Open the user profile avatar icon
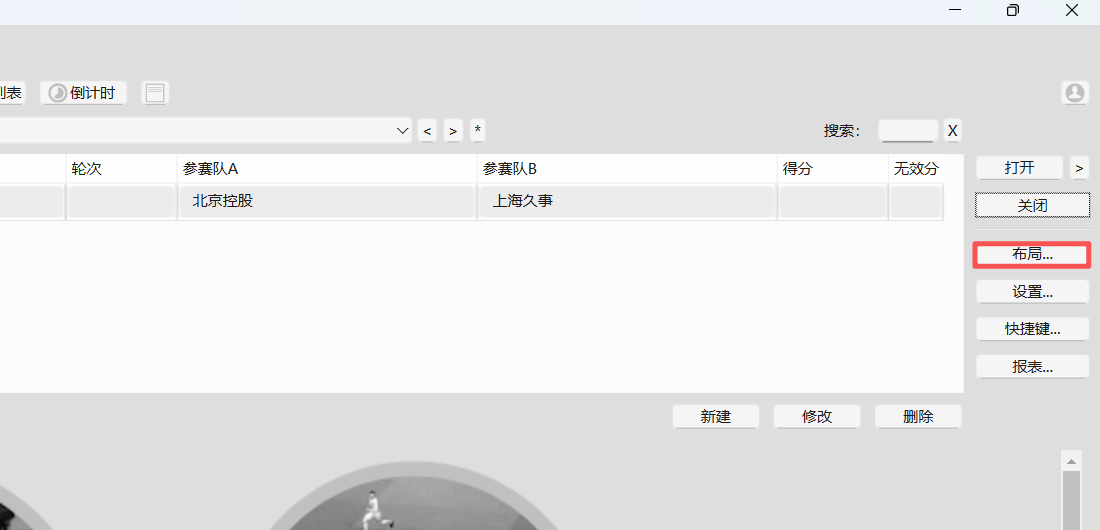 pos(1074,93)
